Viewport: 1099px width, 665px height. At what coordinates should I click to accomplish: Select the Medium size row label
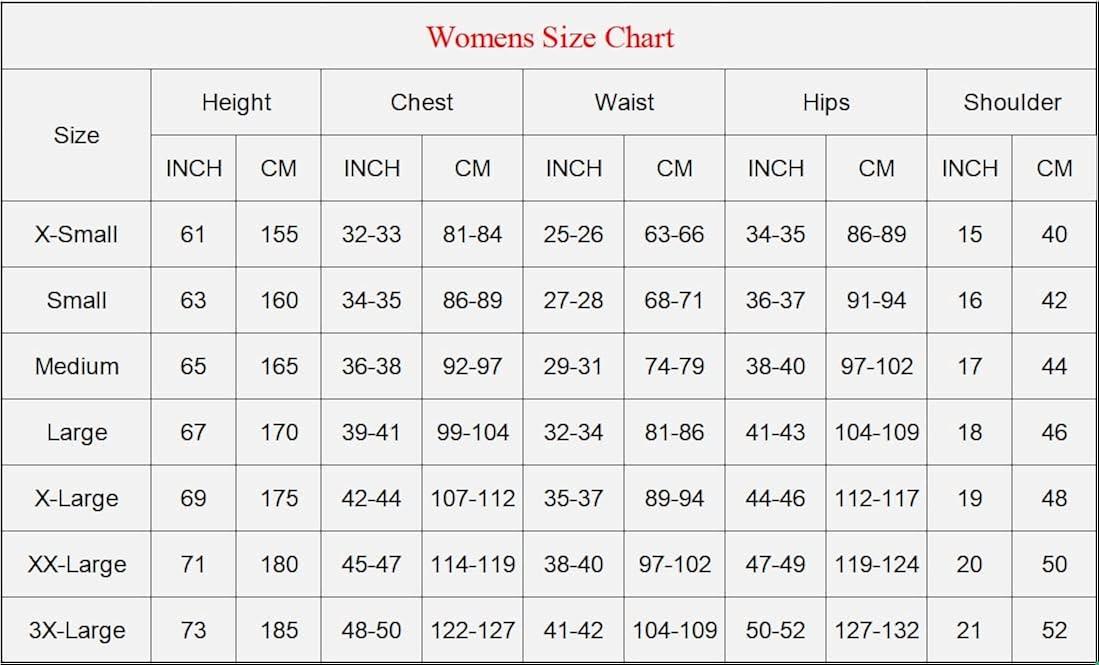[x=76, y=366]
